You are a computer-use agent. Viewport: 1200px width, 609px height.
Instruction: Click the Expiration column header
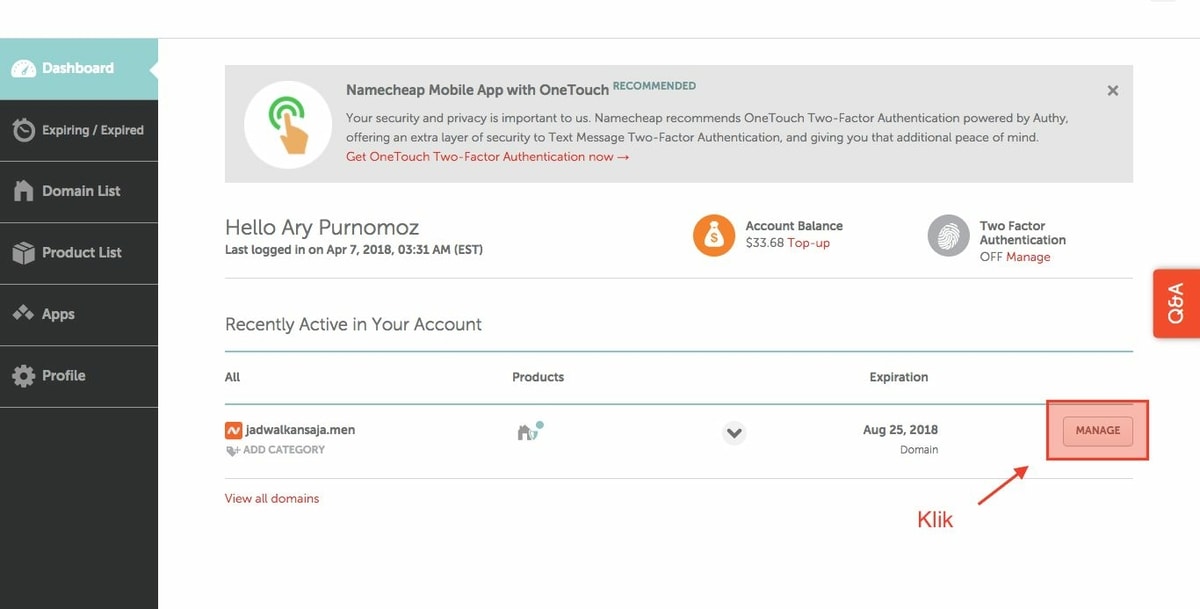pyautogui.click(x=899, y=377)
